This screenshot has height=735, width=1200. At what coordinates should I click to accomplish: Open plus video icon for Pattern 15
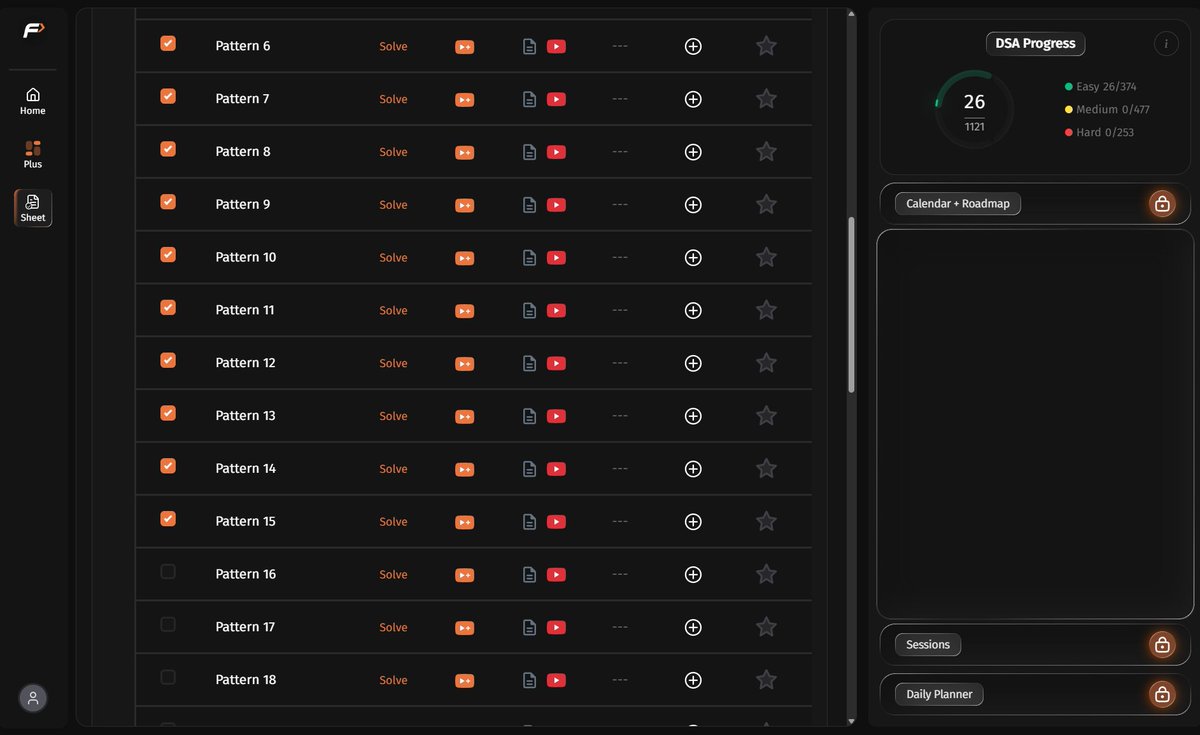(464, 522)
